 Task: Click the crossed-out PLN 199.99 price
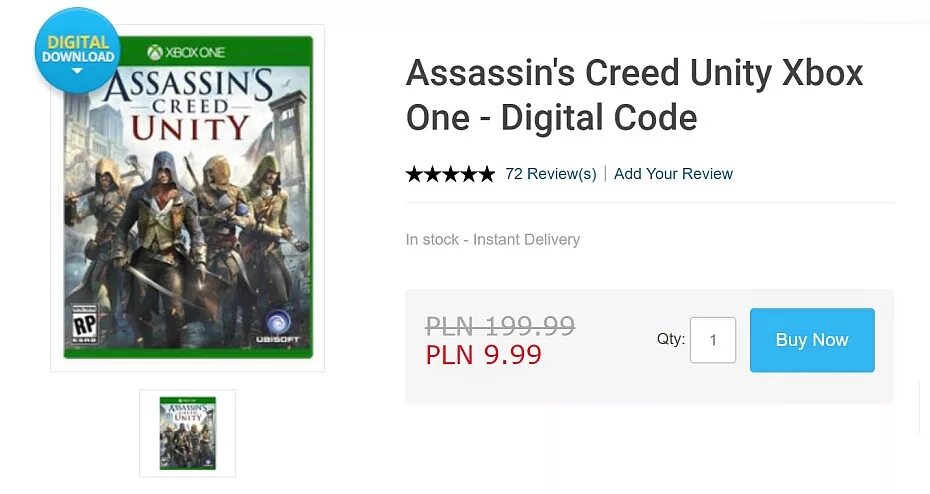[500, 326]
